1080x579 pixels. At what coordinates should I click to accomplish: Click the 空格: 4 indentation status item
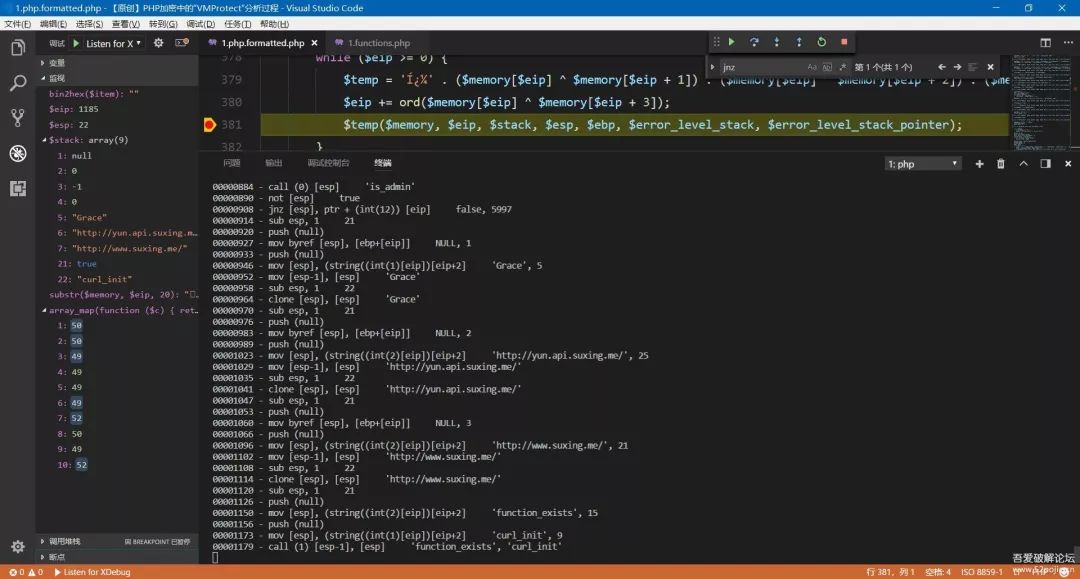(x=938, y=572)
